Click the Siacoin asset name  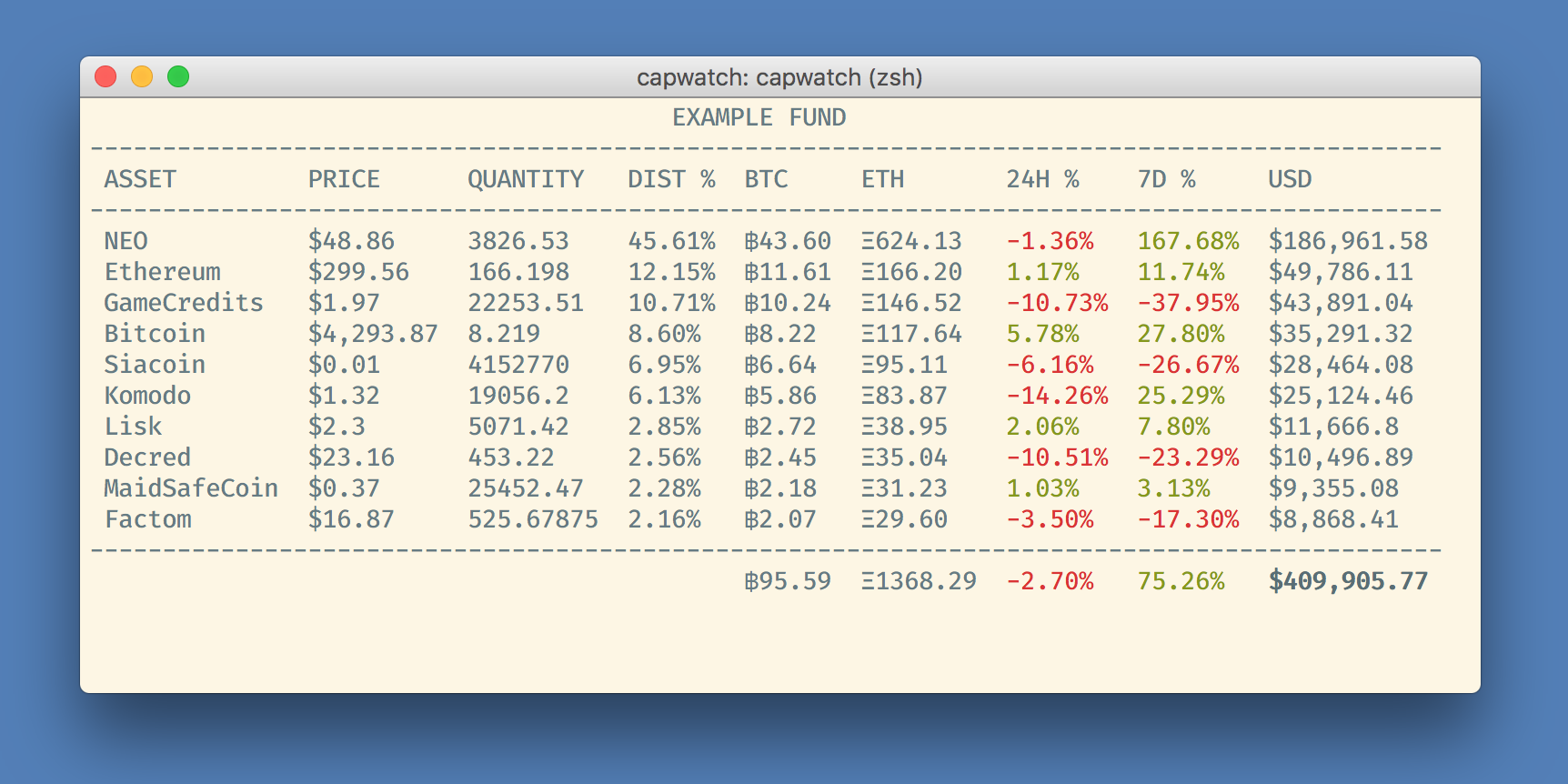point(155,365)
